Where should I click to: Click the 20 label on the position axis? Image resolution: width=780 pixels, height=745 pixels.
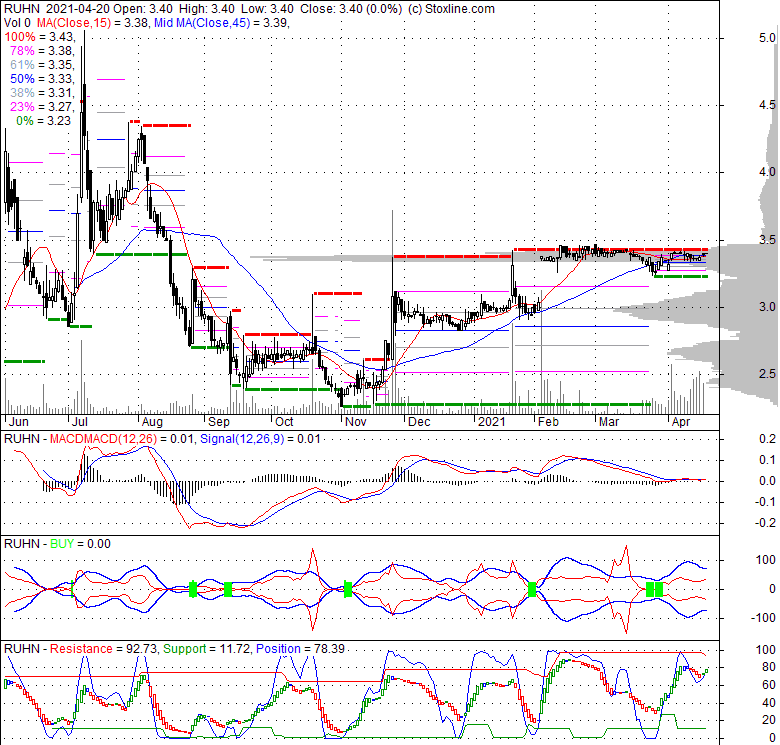(769, 720)
